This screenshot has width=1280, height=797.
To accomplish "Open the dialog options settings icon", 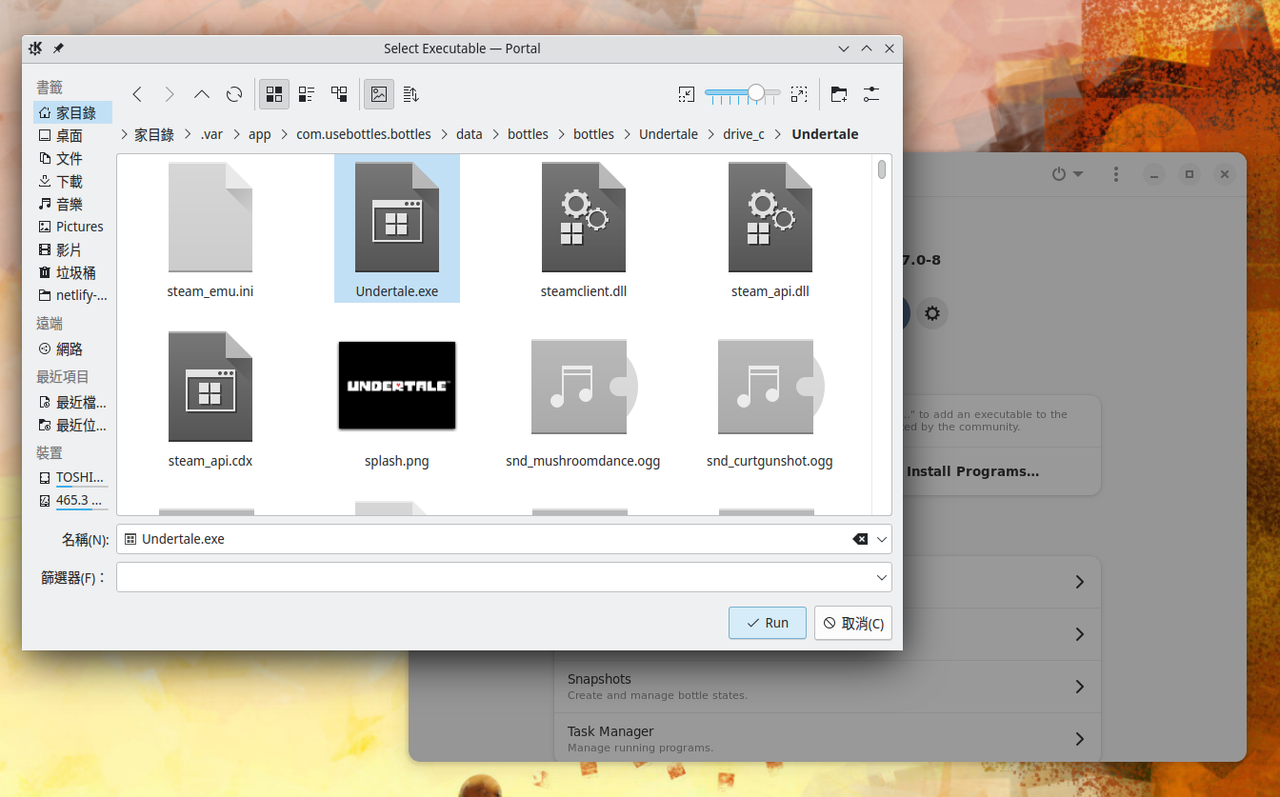I will pyautogui.click(x=871, y=94).
